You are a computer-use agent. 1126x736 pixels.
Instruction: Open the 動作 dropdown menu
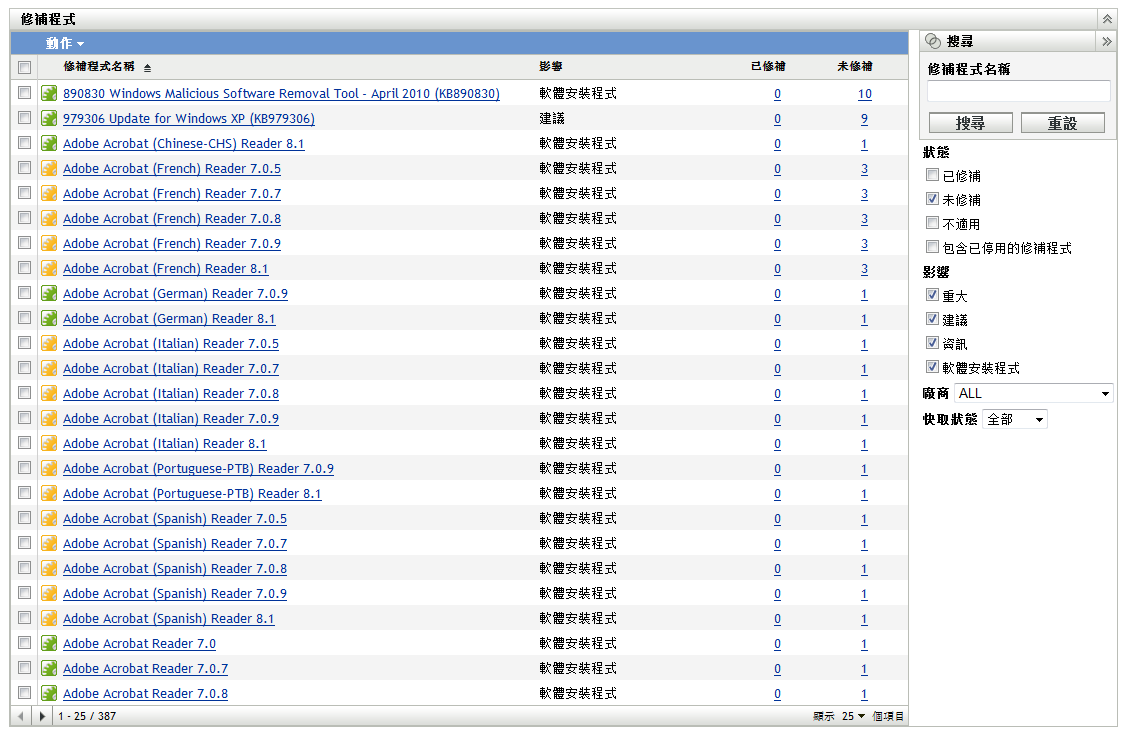click(65, 43)
